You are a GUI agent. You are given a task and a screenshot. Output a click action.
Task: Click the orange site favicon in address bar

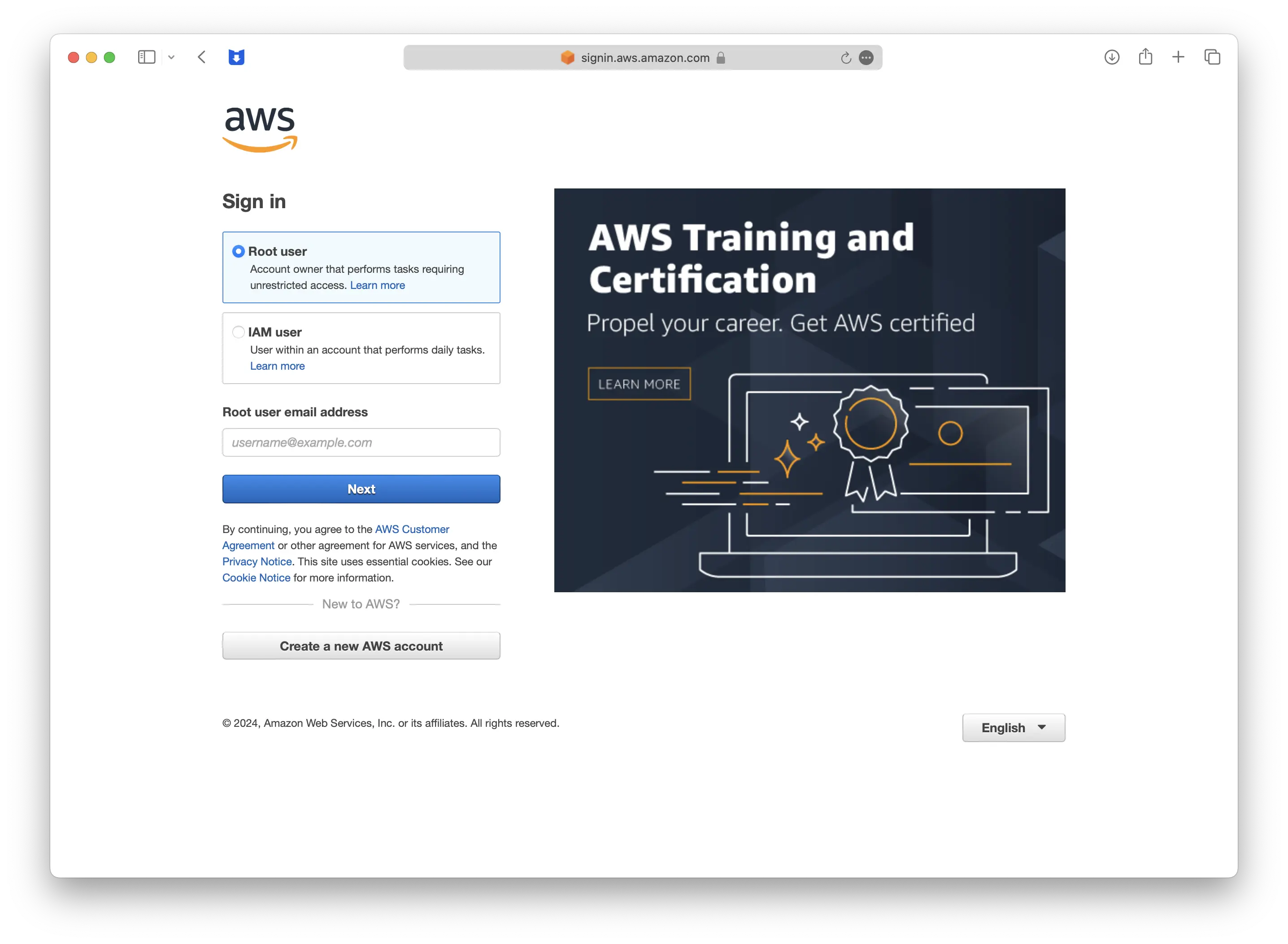coord(567,58)
